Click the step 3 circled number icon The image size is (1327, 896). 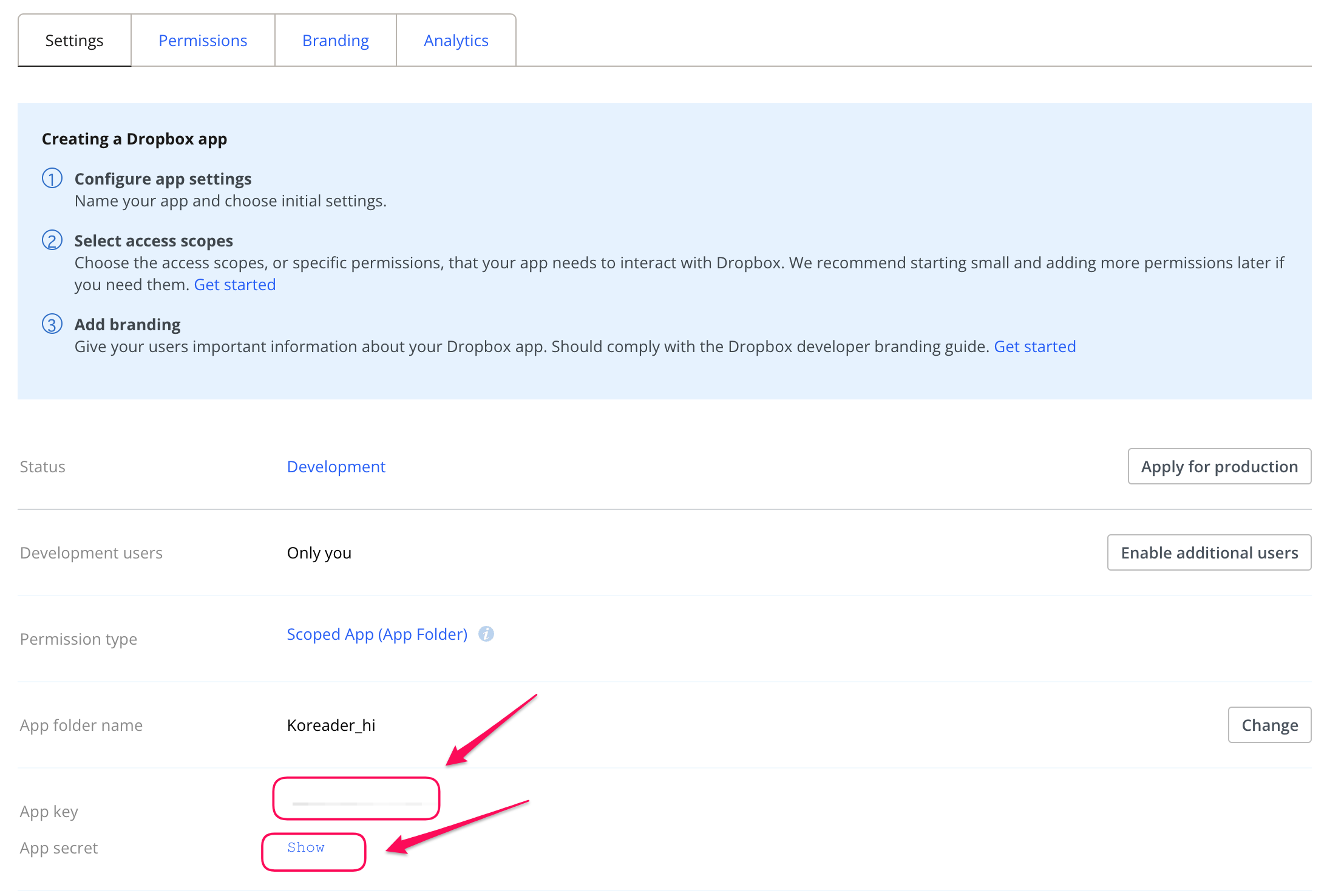[52, 324]
